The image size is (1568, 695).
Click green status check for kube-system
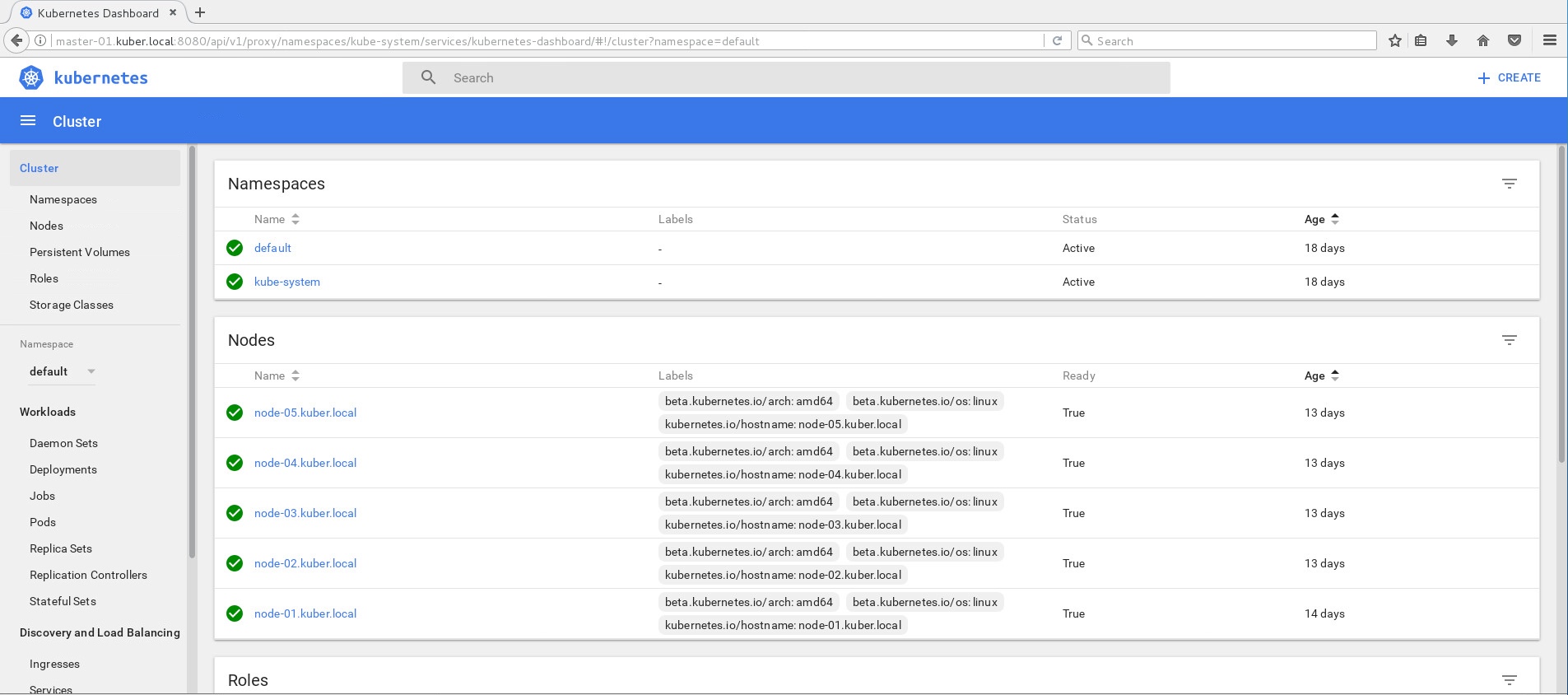click(x=235, y=282)
